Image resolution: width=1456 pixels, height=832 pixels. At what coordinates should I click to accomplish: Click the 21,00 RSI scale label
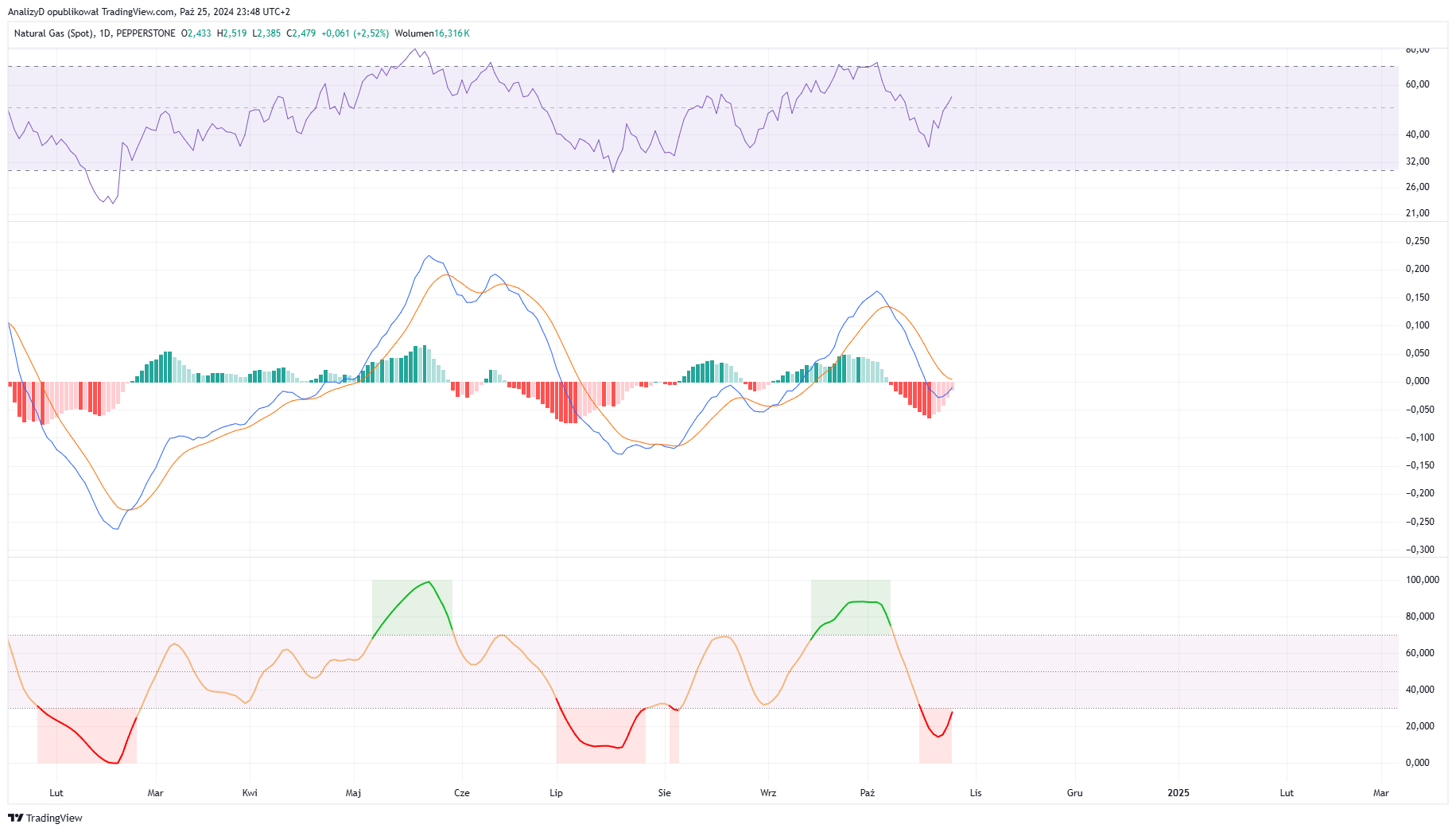pos(1417,213)
